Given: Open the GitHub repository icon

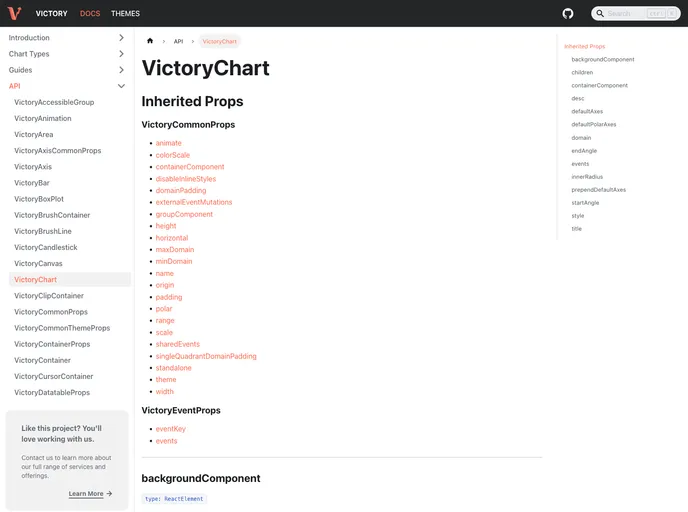Looking at the screenshot, I should pyautogui.click(x=567, y=14).
